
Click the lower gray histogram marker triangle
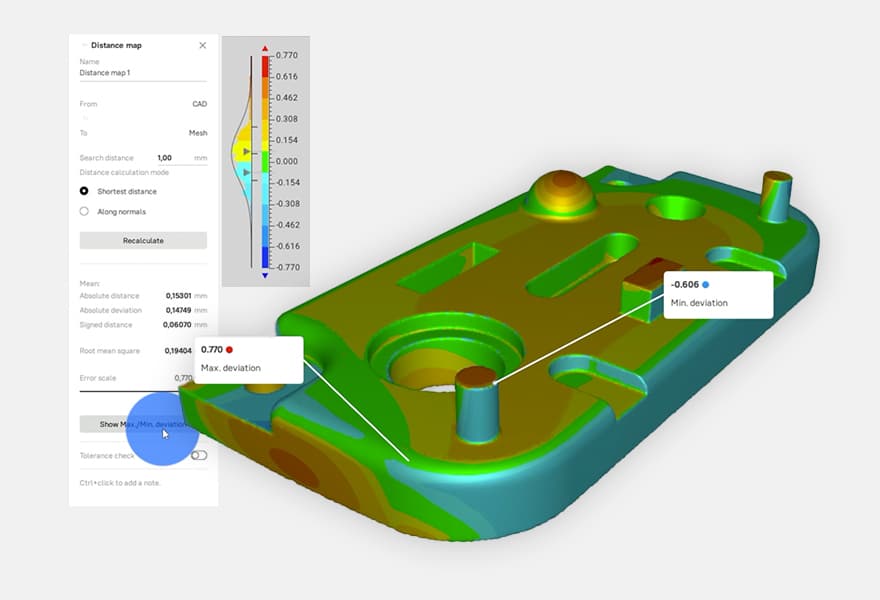click(248, 173)
